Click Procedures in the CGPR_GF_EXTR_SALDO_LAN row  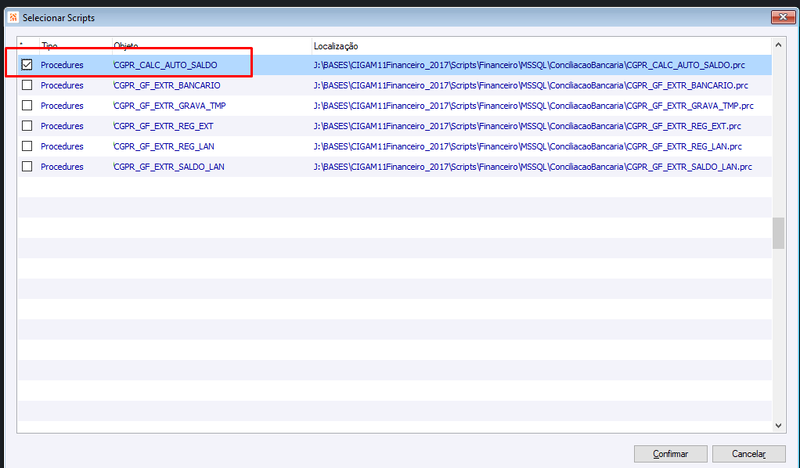(x=62, y=167)
